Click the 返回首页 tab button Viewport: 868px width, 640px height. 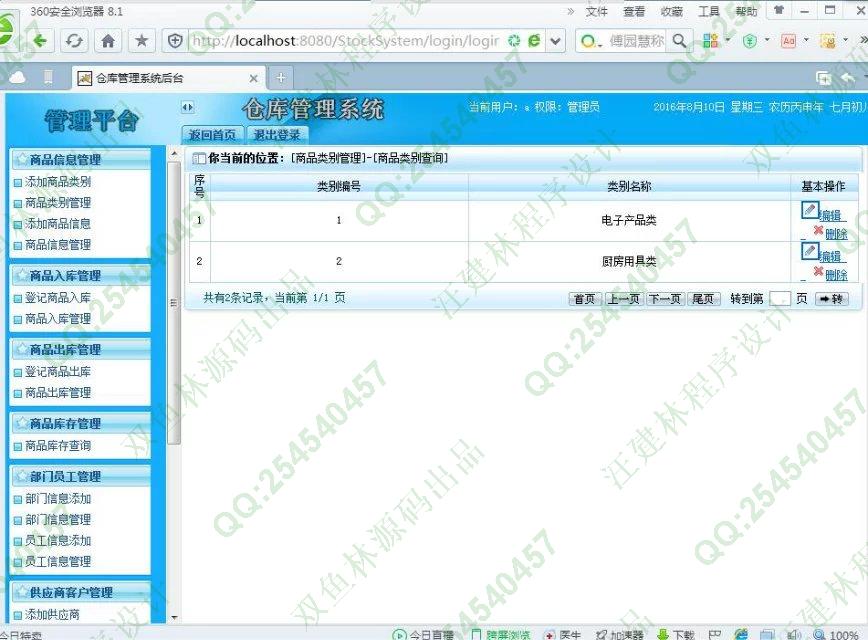(213, 135)
